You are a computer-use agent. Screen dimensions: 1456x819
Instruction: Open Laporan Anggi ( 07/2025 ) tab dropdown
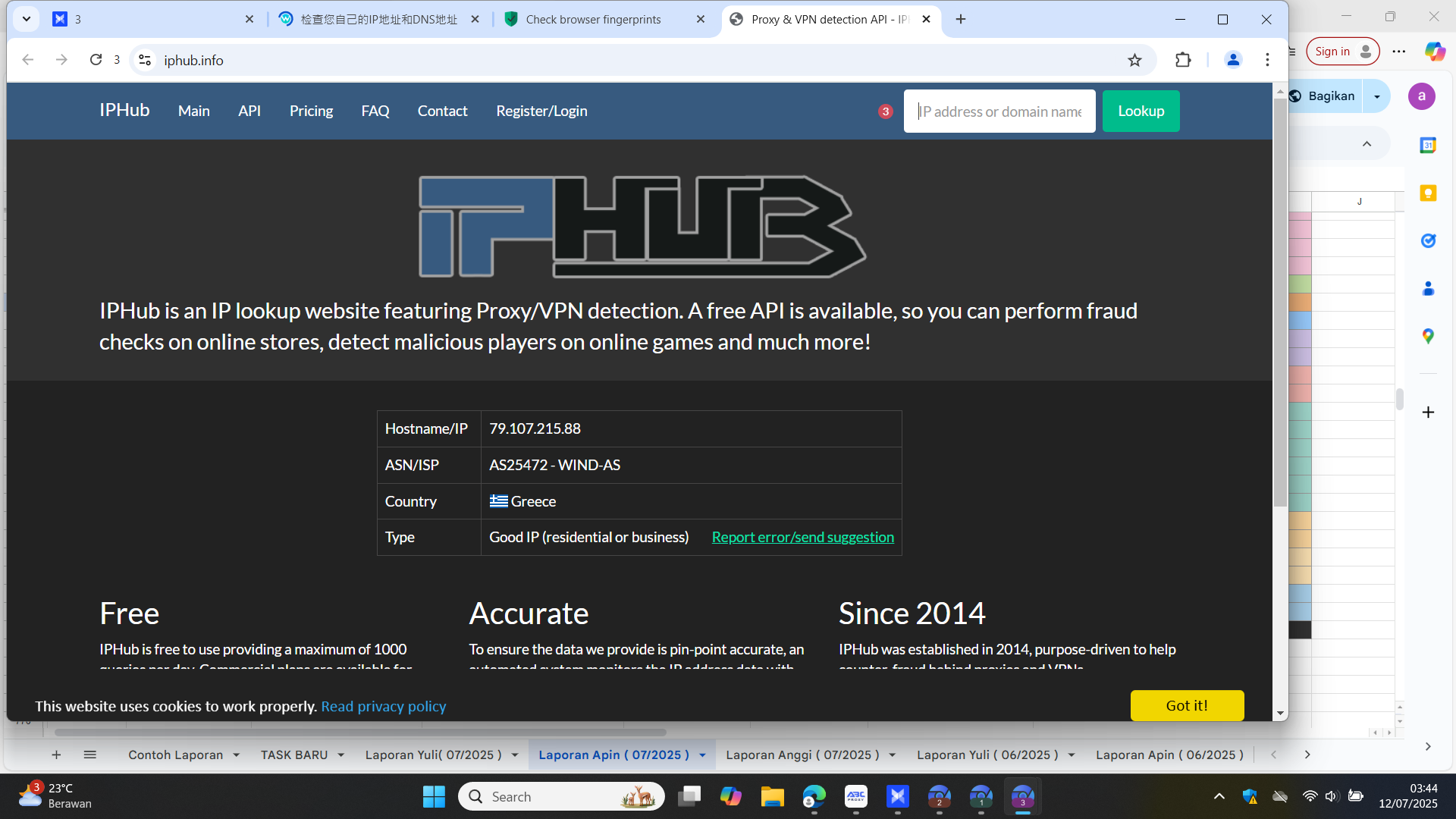(893, 755)
